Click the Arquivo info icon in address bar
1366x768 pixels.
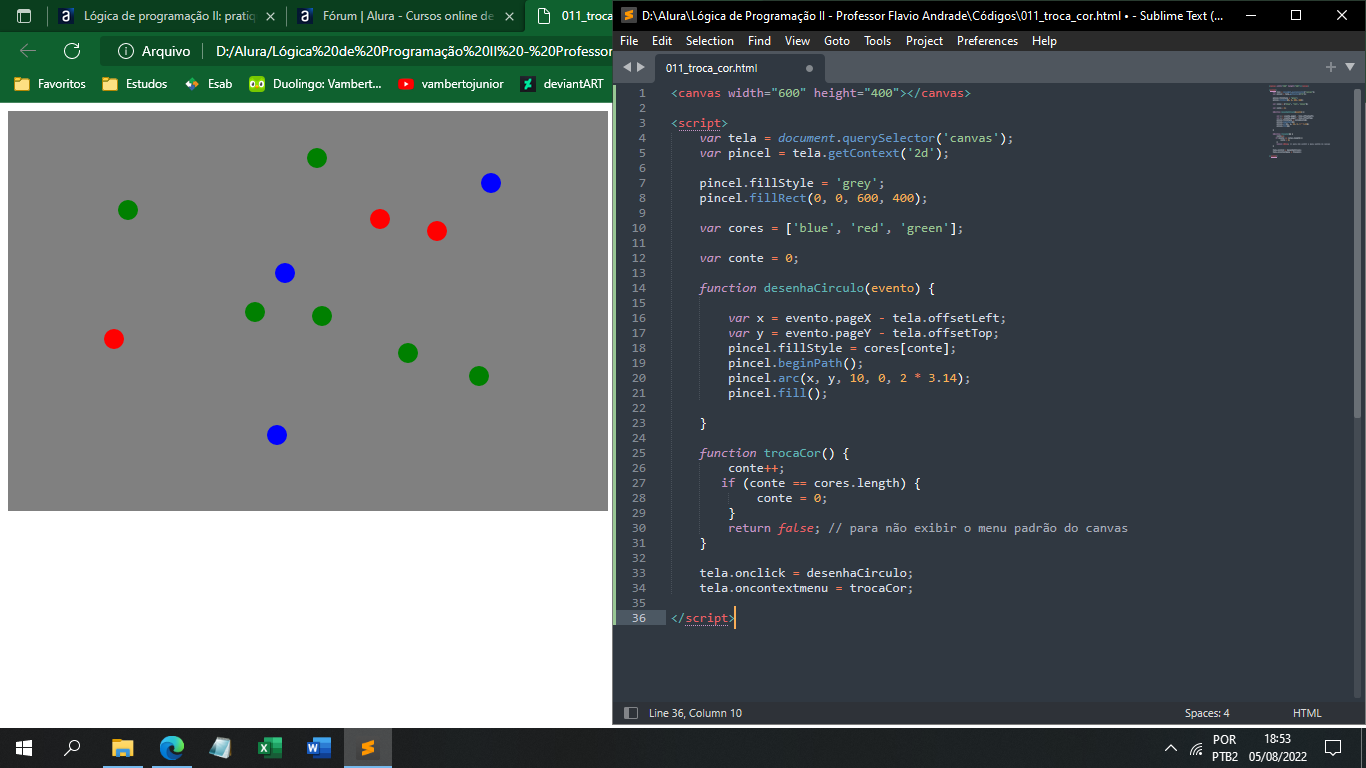point(126,51)
